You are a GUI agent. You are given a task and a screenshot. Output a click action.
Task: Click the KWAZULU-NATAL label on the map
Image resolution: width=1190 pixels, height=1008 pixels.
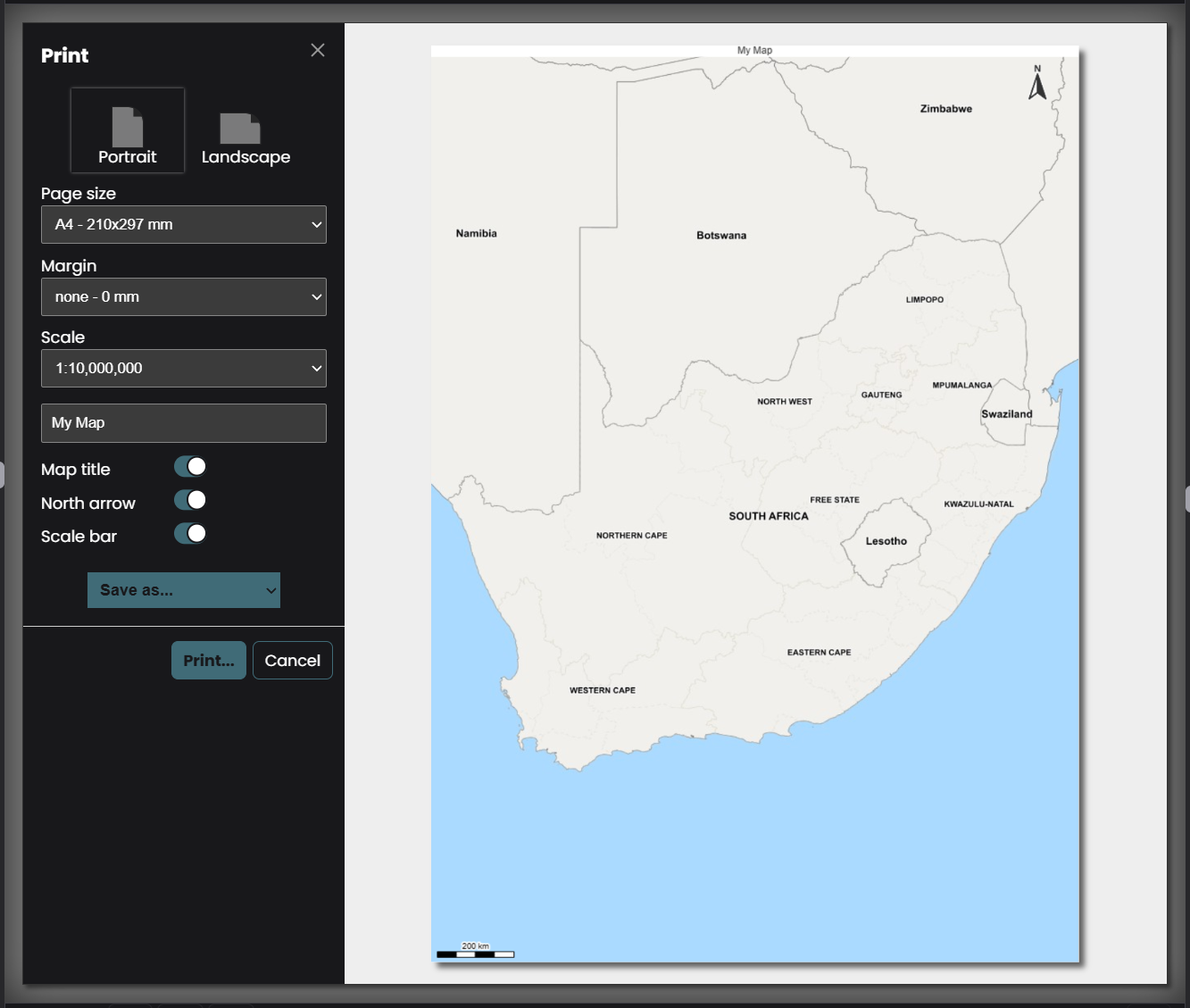tap(979, 504)
